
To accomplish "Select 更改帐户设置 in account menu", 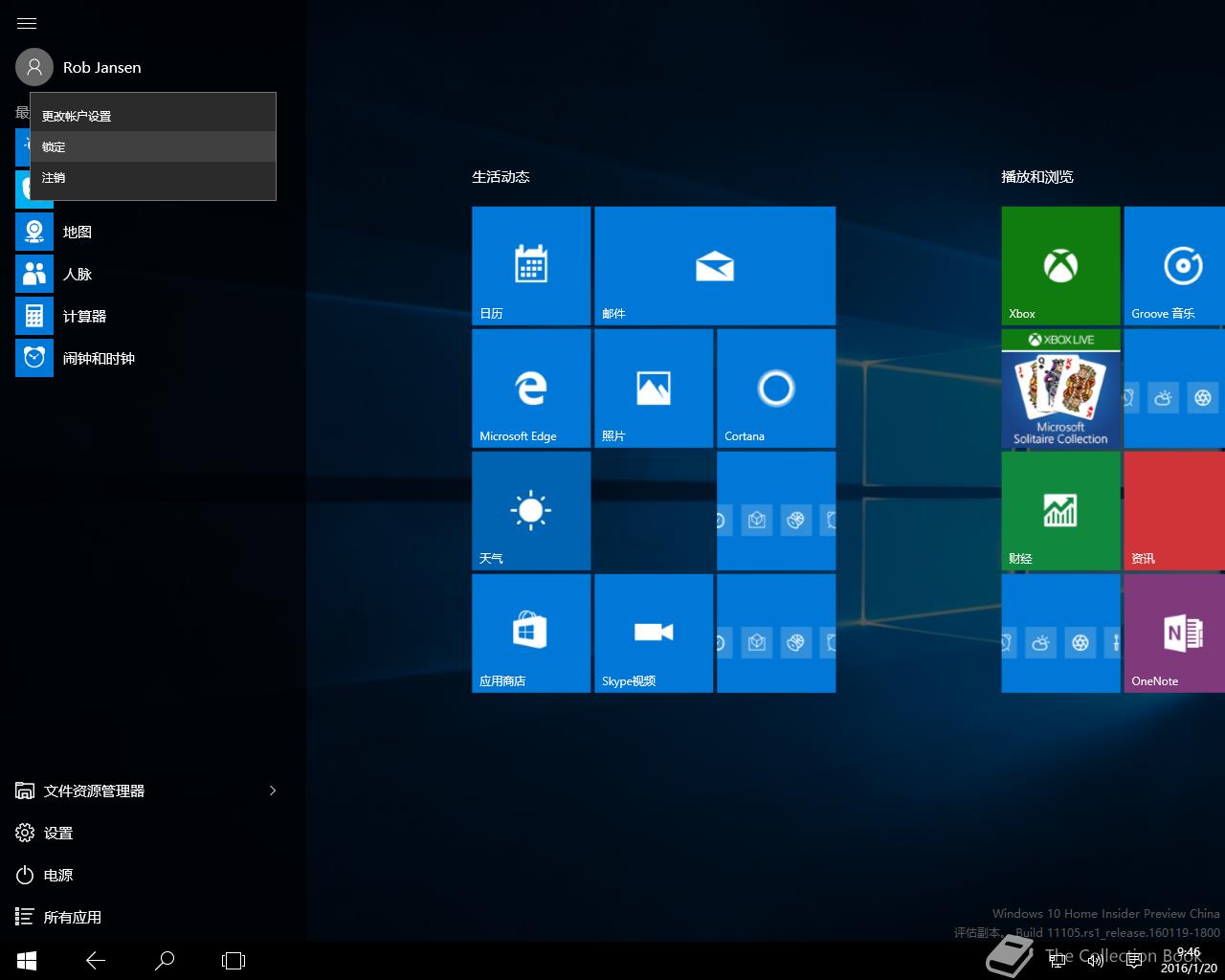I will 153,116.
